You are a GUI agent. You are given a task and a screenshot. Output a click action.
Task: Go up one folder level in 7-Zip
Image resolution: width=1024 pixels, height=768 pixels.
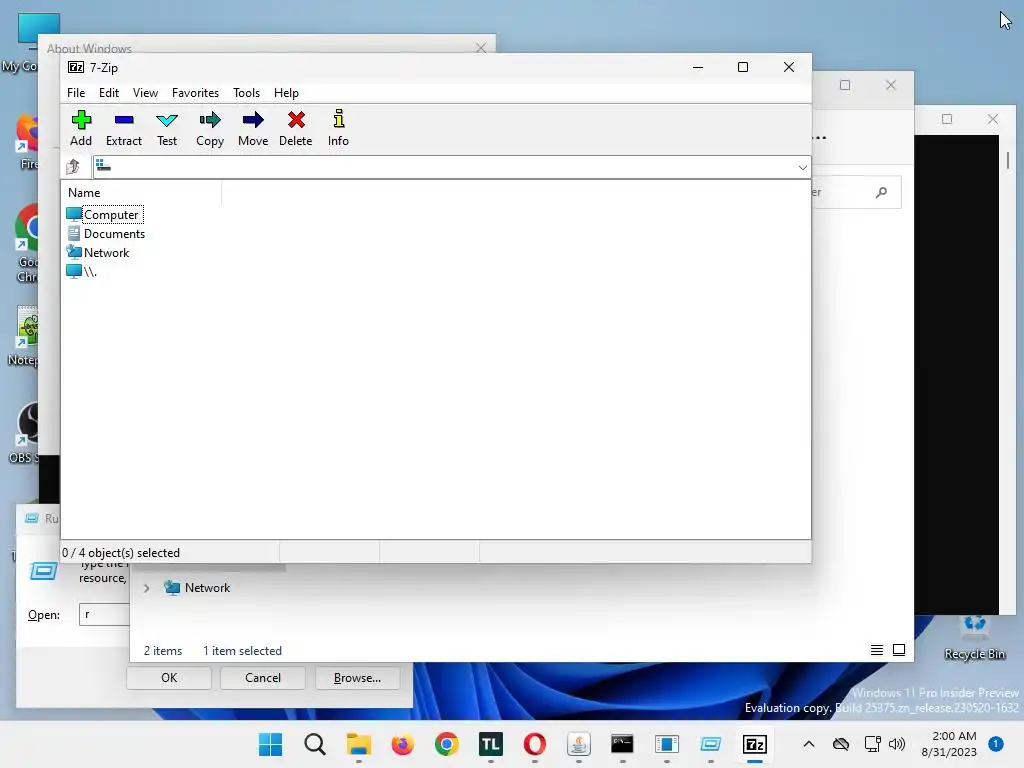click(73, 167)
